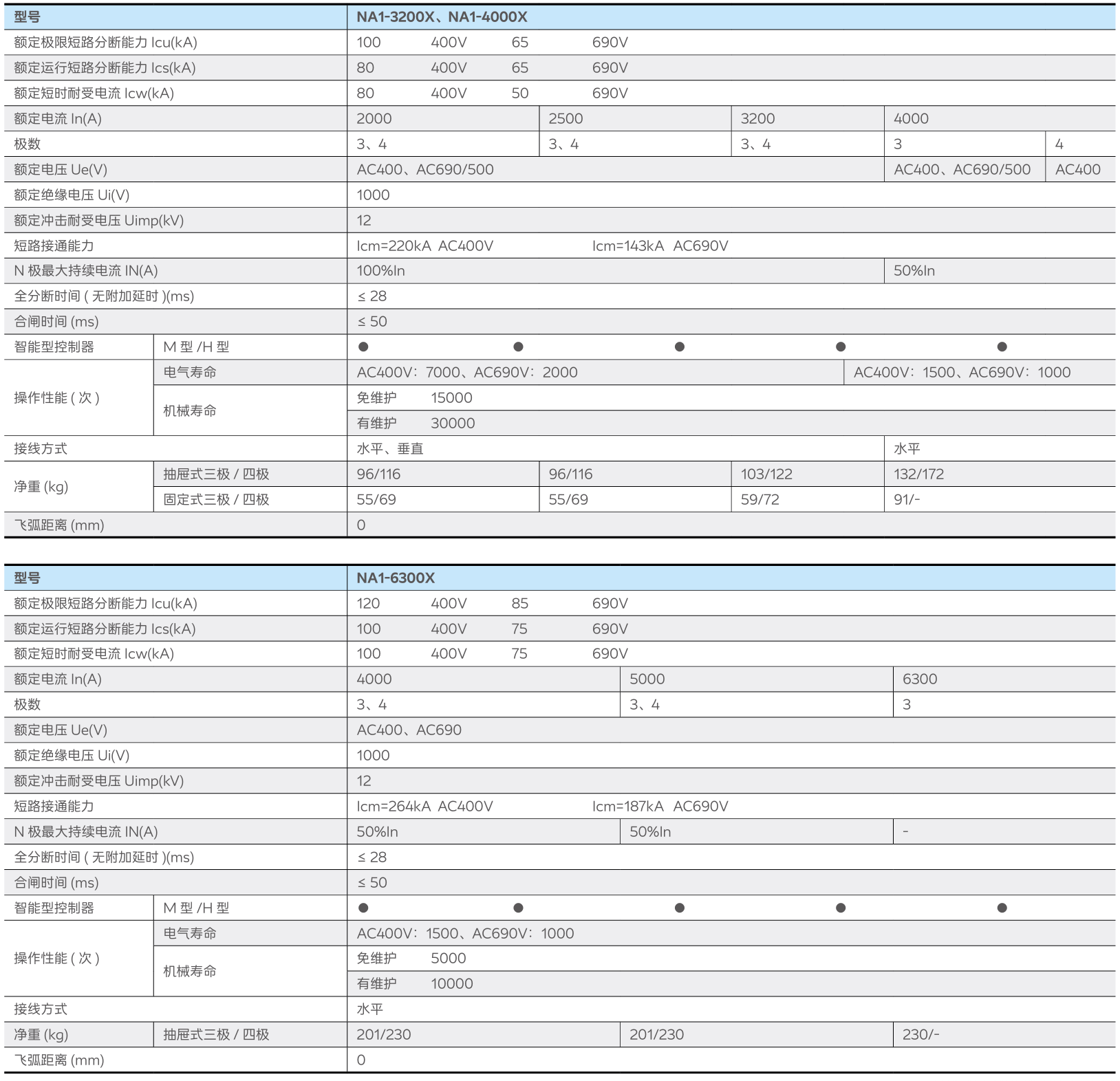Click the 5000 rated current cell
This screenshot has height=1081, width=1120.
pyautogui.click(x=647, y=679)
